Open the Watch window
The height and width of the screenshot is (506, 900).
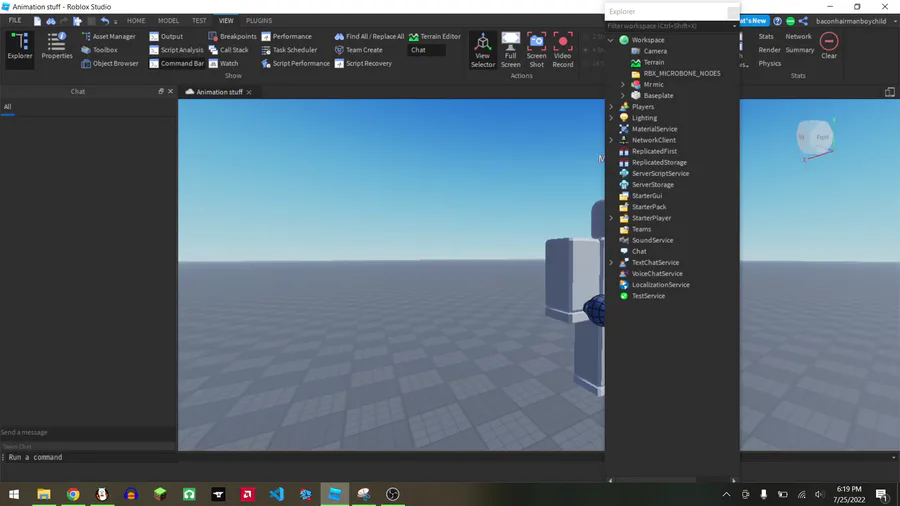coord(223,63)
